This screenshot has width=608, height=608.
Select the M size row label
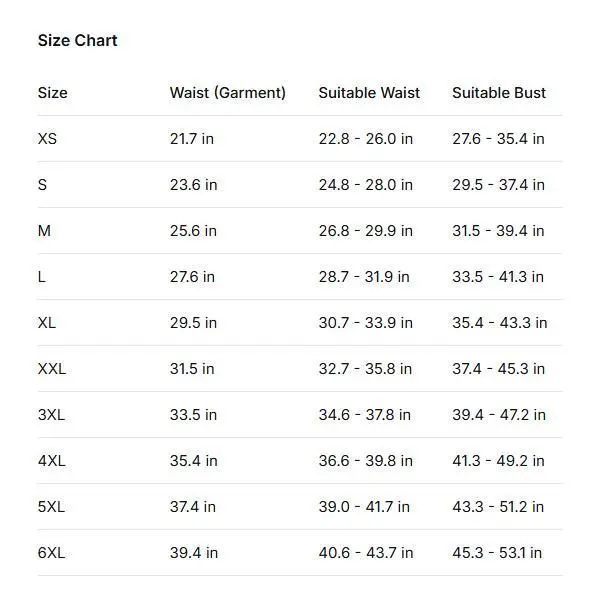[44, 231]
